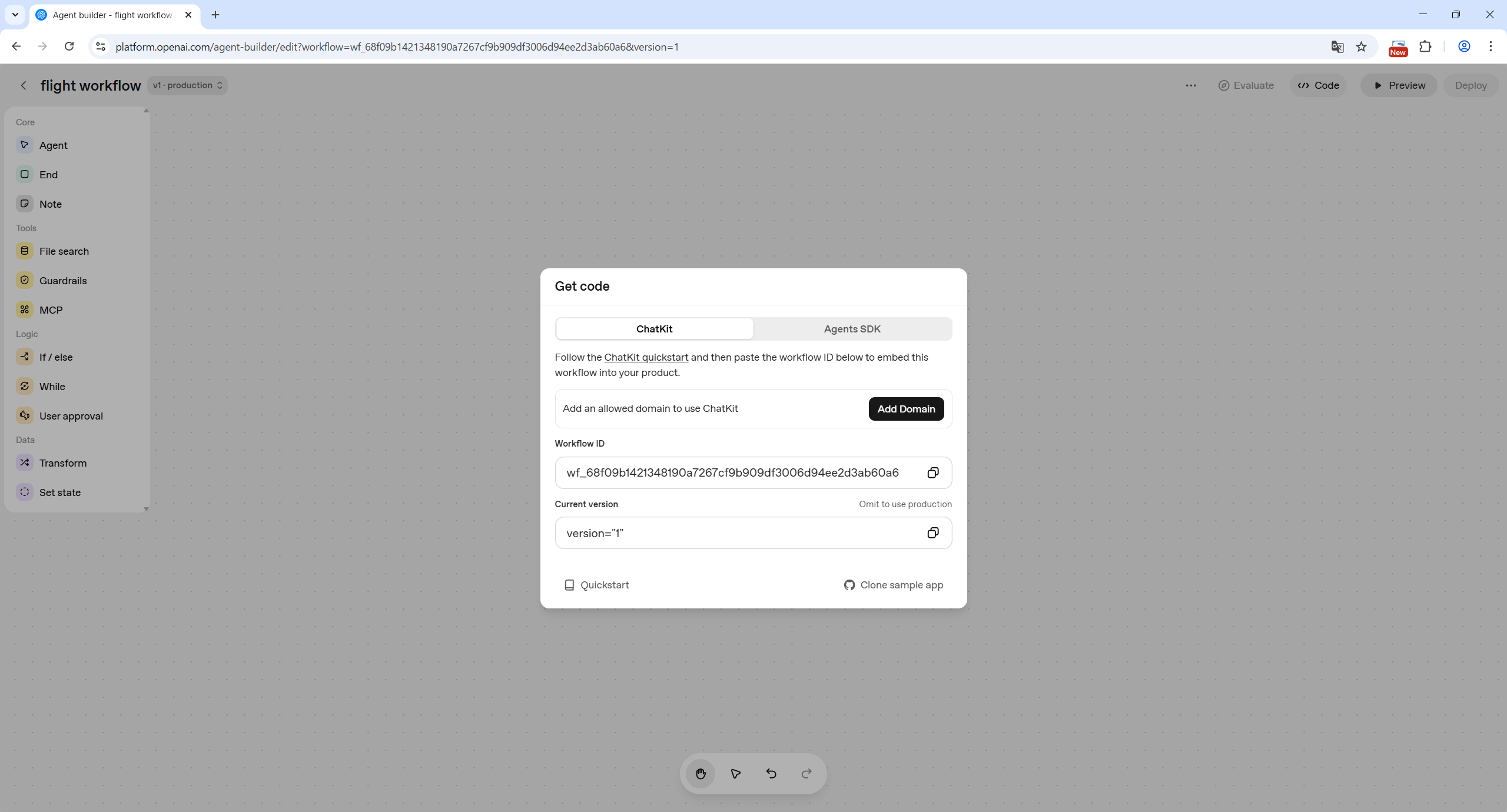Expand the browser tab search dropdown
The width and height of the screenshot is (1507, 812).
(15, 15)
